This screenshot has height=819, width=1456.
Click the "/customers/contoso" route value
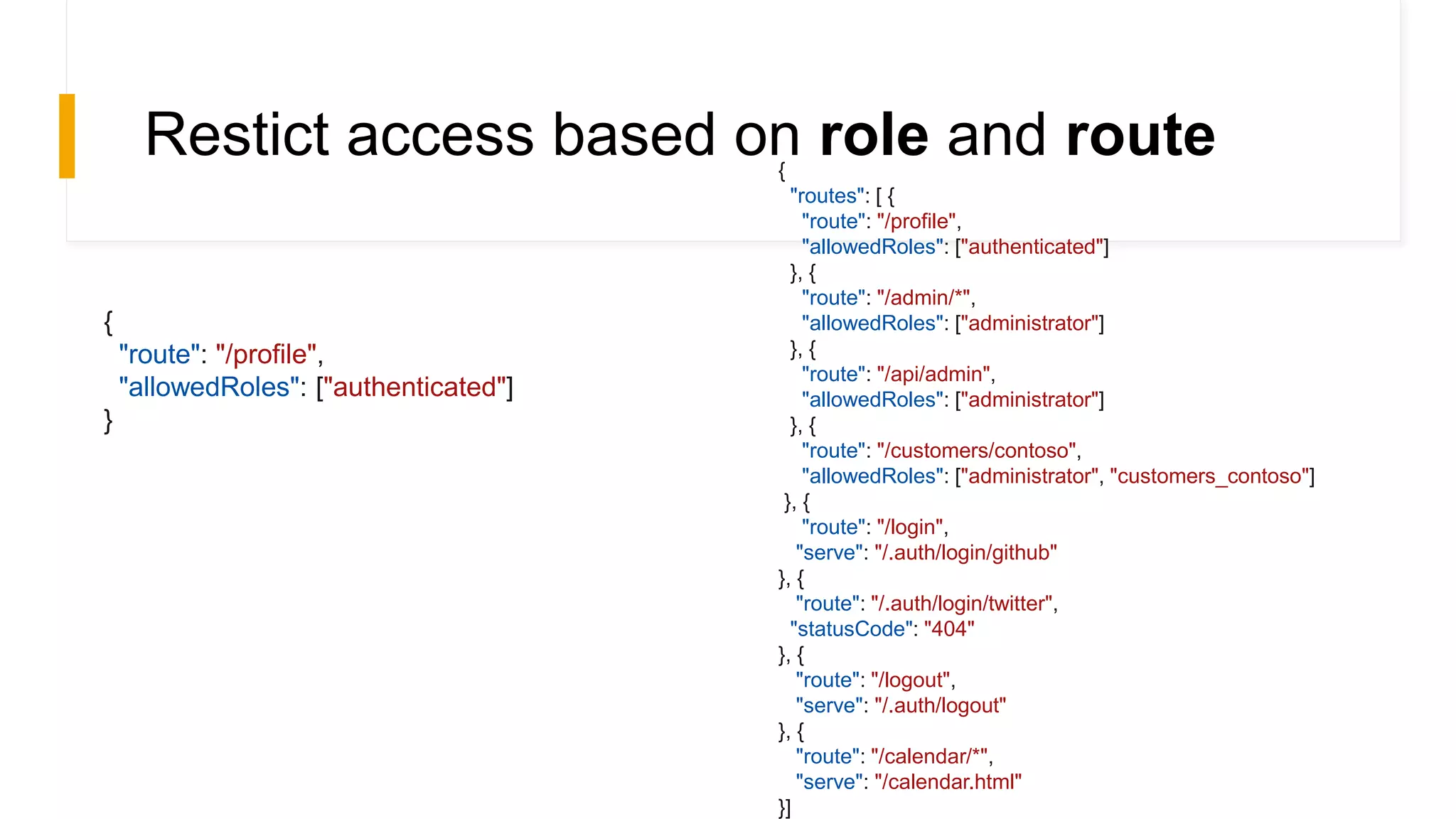(x=976, y=451)
